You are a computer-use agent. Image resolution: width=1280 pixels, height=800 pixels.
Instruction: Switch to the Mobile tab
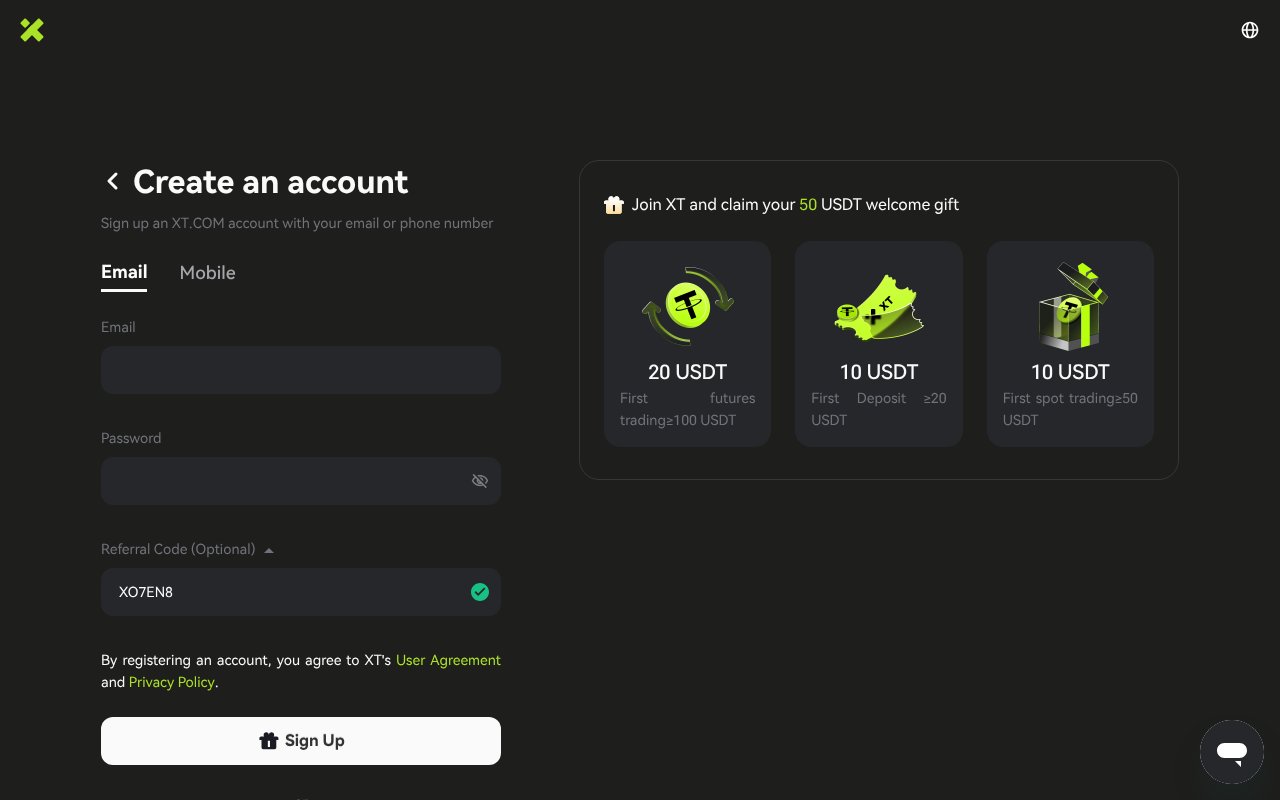tap(207, 272)
